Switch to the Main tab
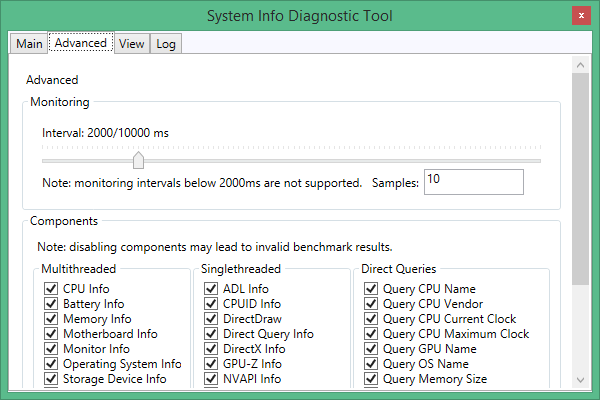Image resolution: width=600 pixels, height=400 pixels. point(29,44)
